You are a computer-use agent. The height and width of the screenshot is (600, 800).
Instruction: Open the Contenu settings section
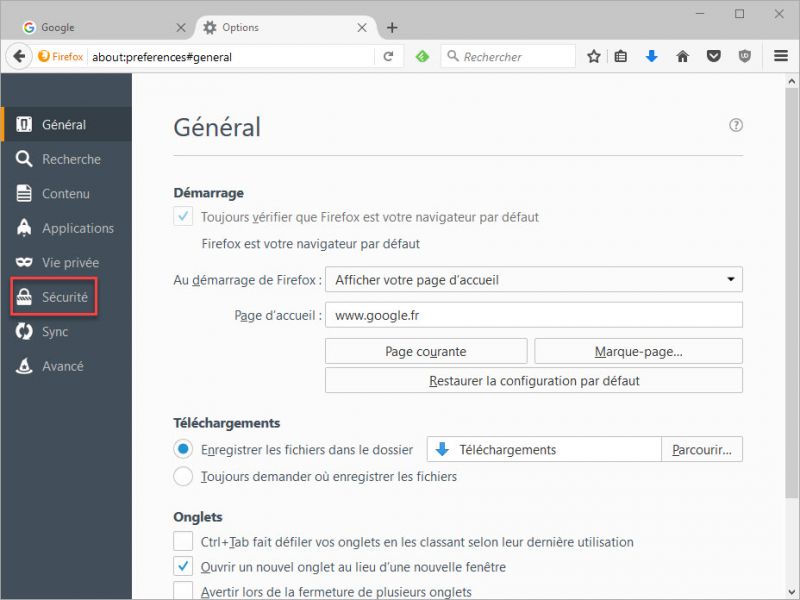66,193
